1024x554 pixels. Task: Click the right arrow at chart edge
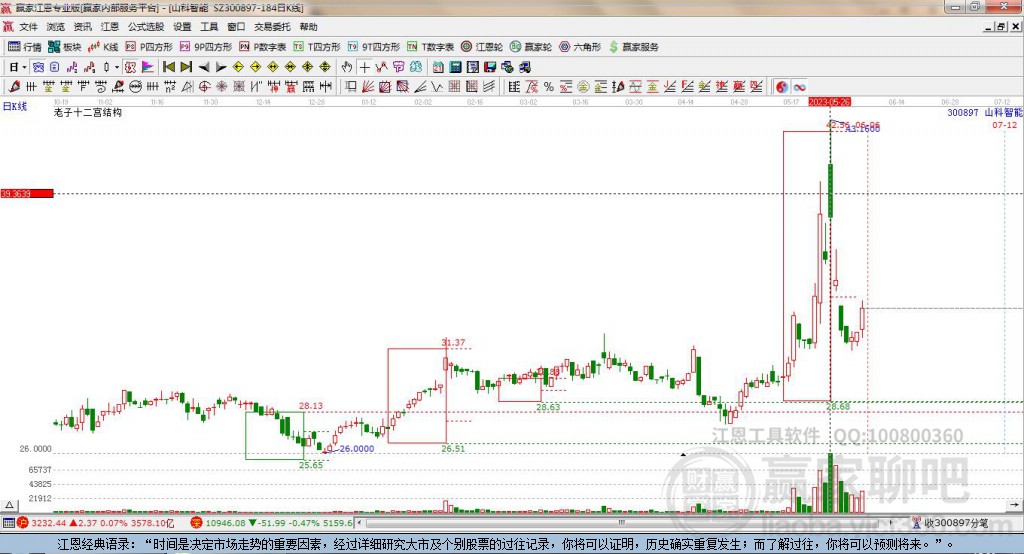coord(1014,505)
